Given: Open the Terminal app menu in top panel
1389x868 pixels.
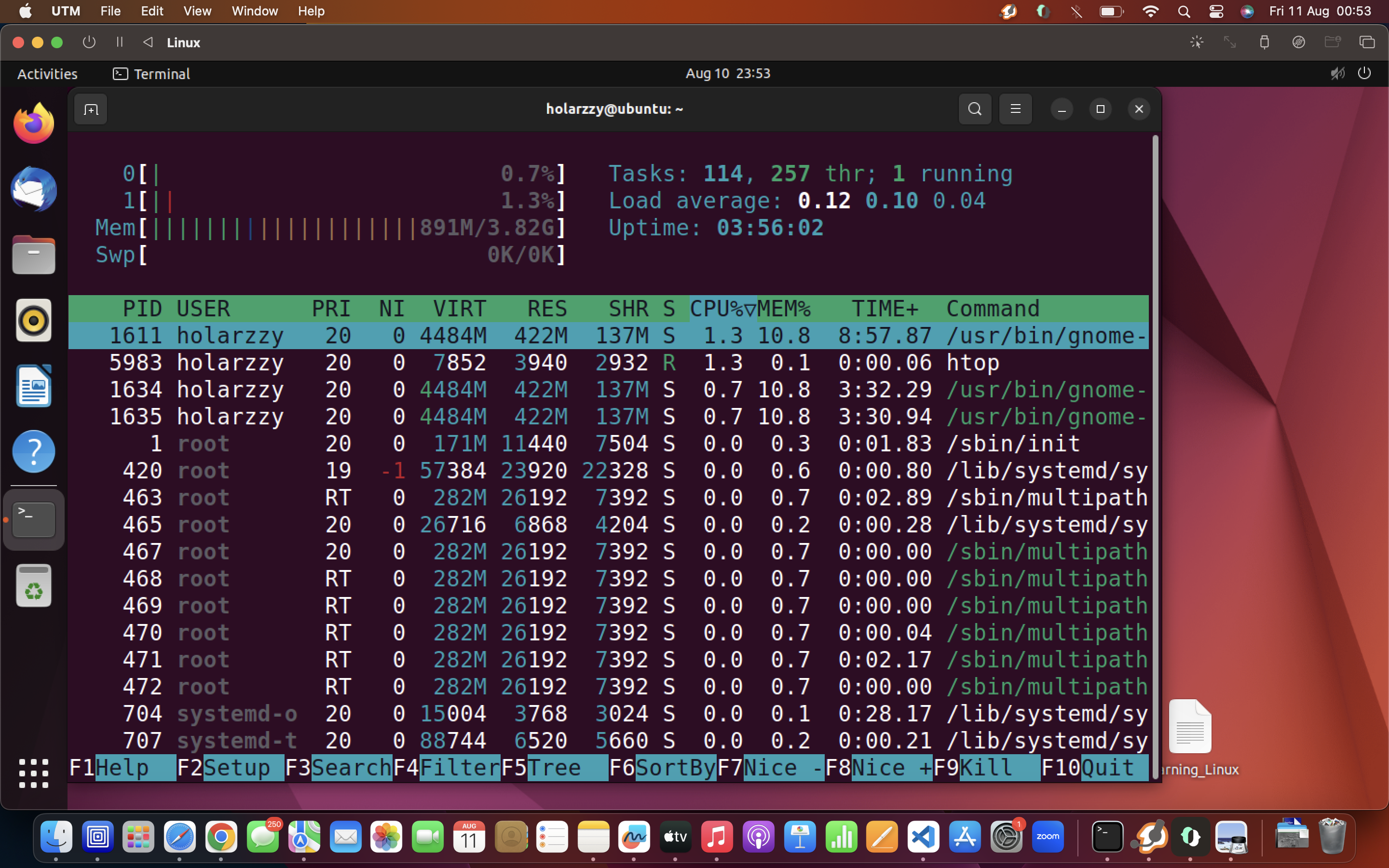Looking at the screenshot, I should (151, 73).
